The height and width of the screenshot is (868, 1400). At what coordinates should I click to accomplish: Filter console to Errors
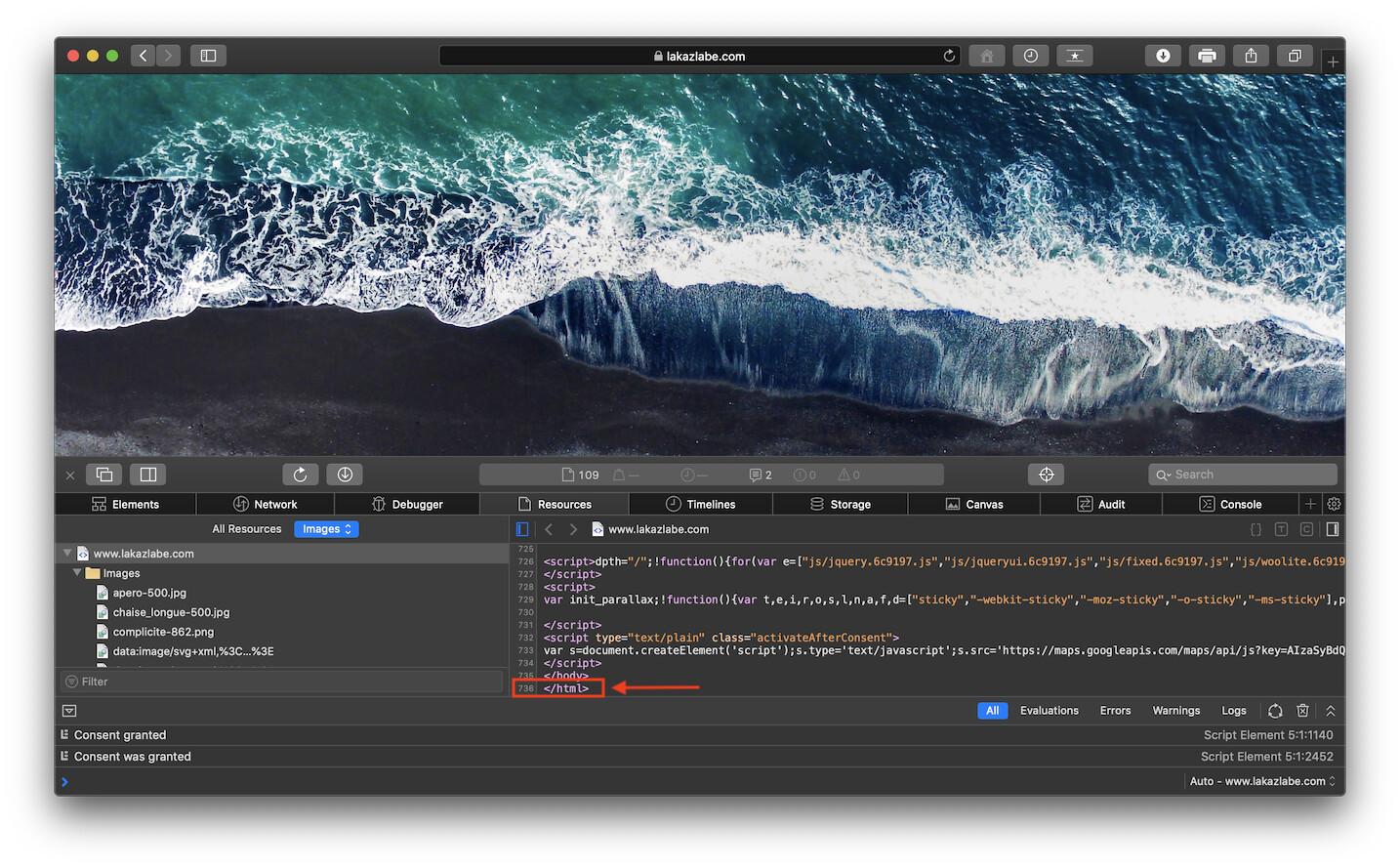click(1115, 711)
